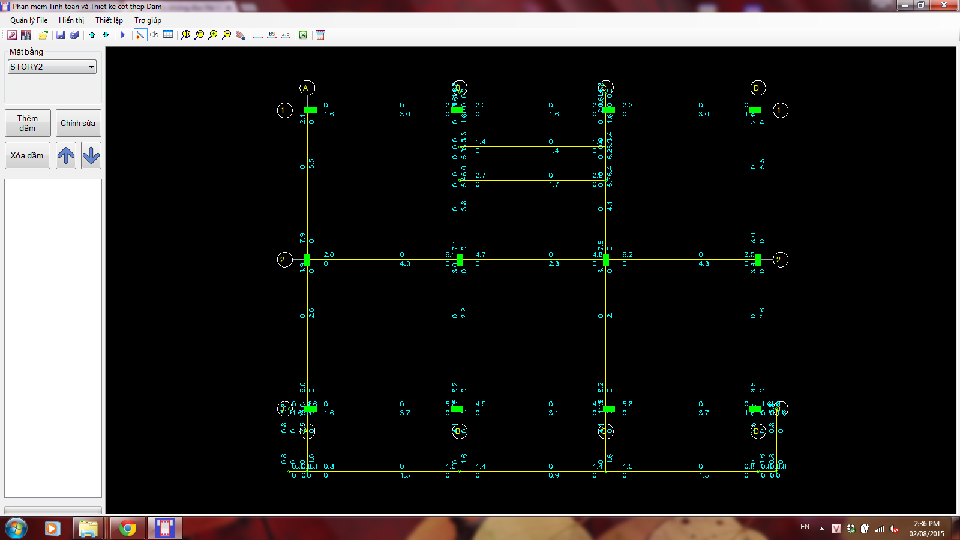Select the highlighted pointer draw tool
This screenshot has height=543, width=961.
(x=140, y=35)
